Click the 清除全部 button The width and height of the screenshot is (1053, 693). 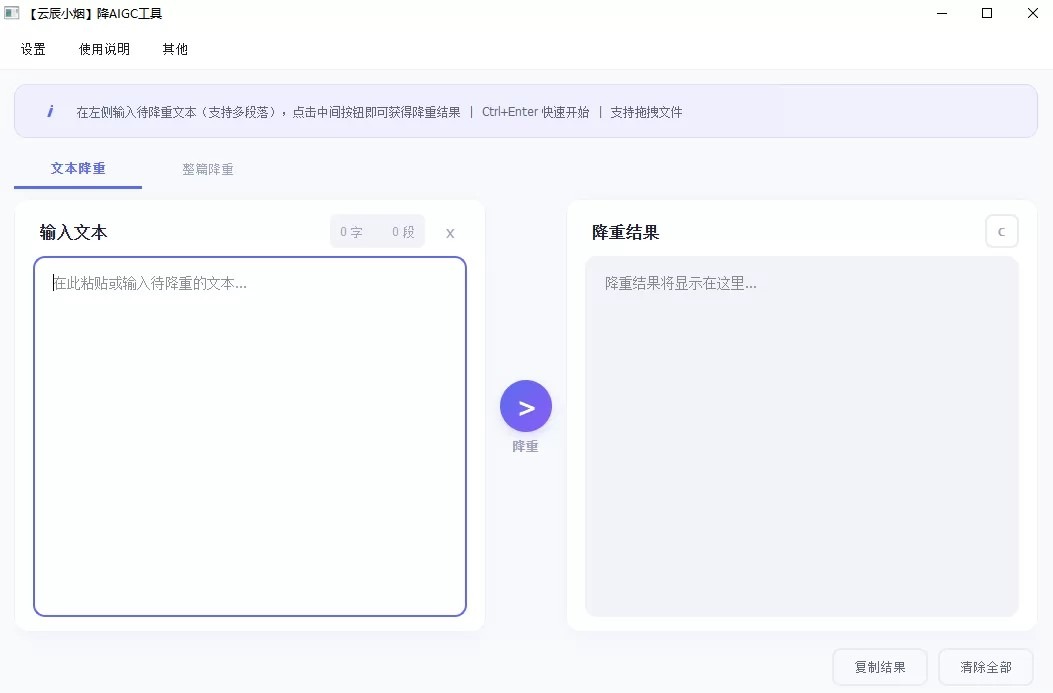click(x=985, y=667)
